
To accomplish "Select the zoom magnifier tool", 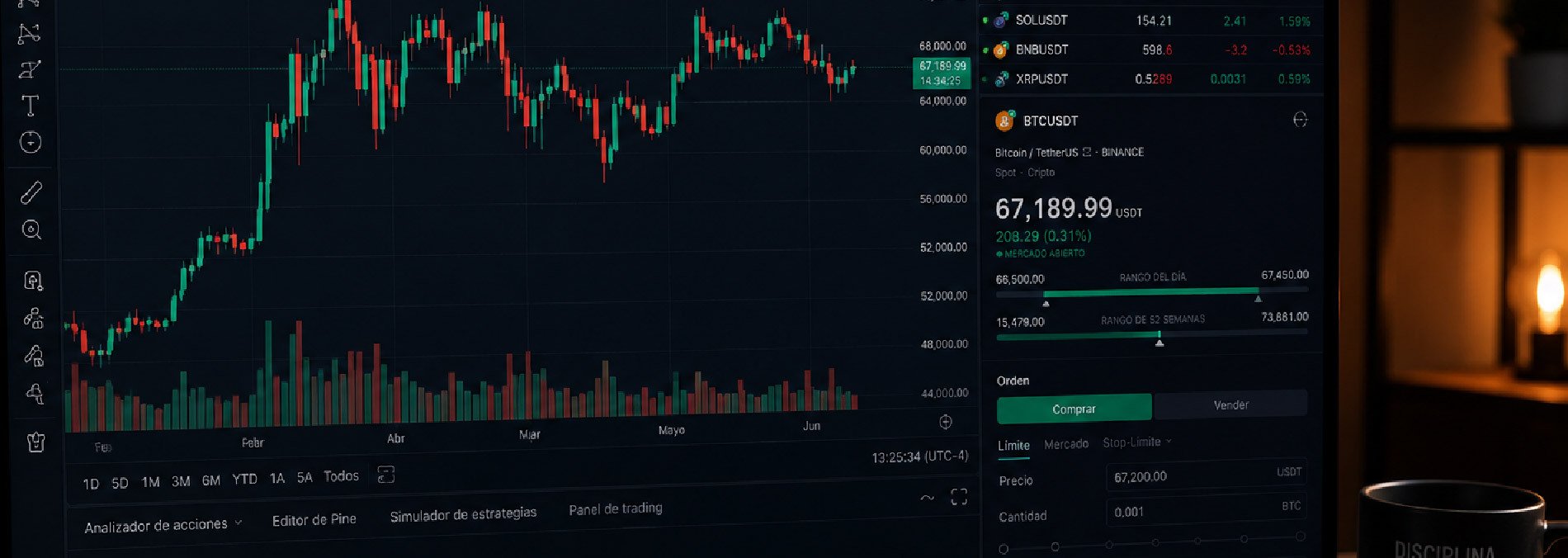I will pyautogui.click(x=31, y=229).
